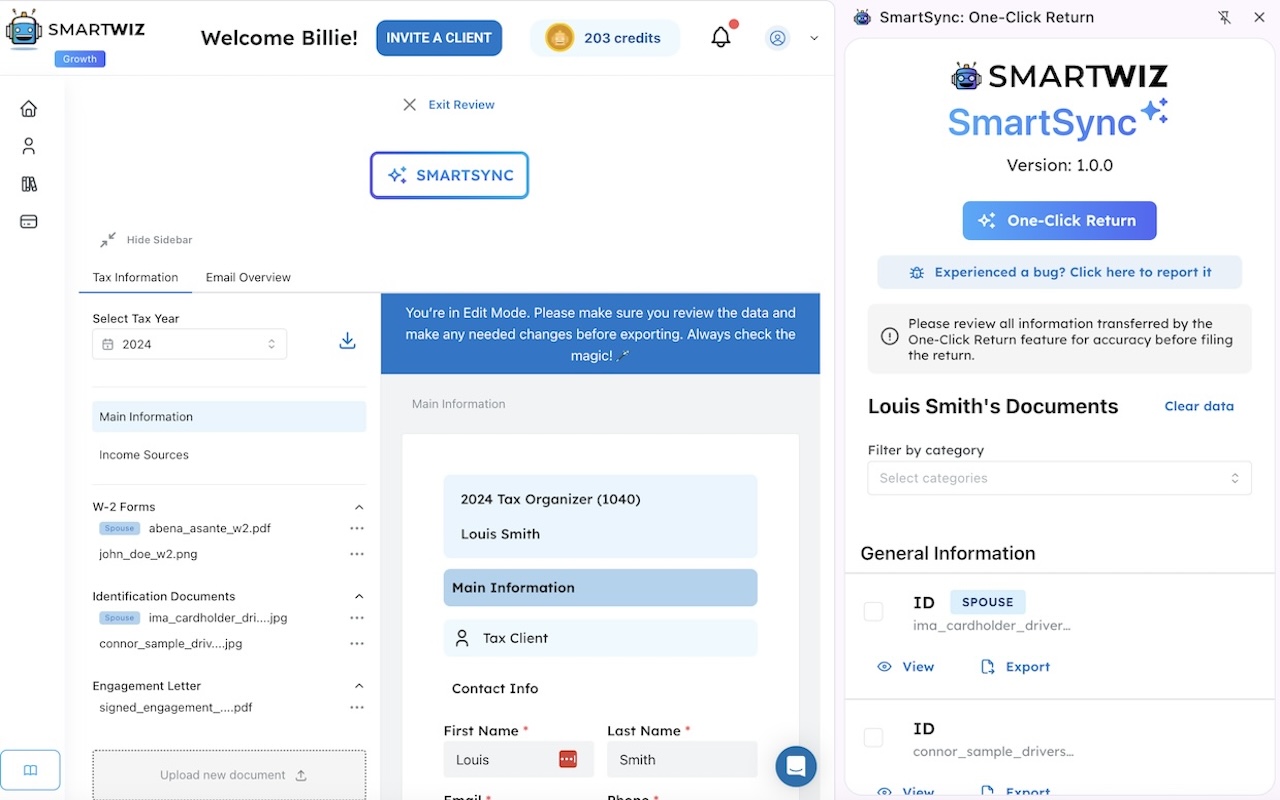Screen dimensions: 1280x800
Task: Open options for connor_sample driver license file
Action: coord(357,644)
